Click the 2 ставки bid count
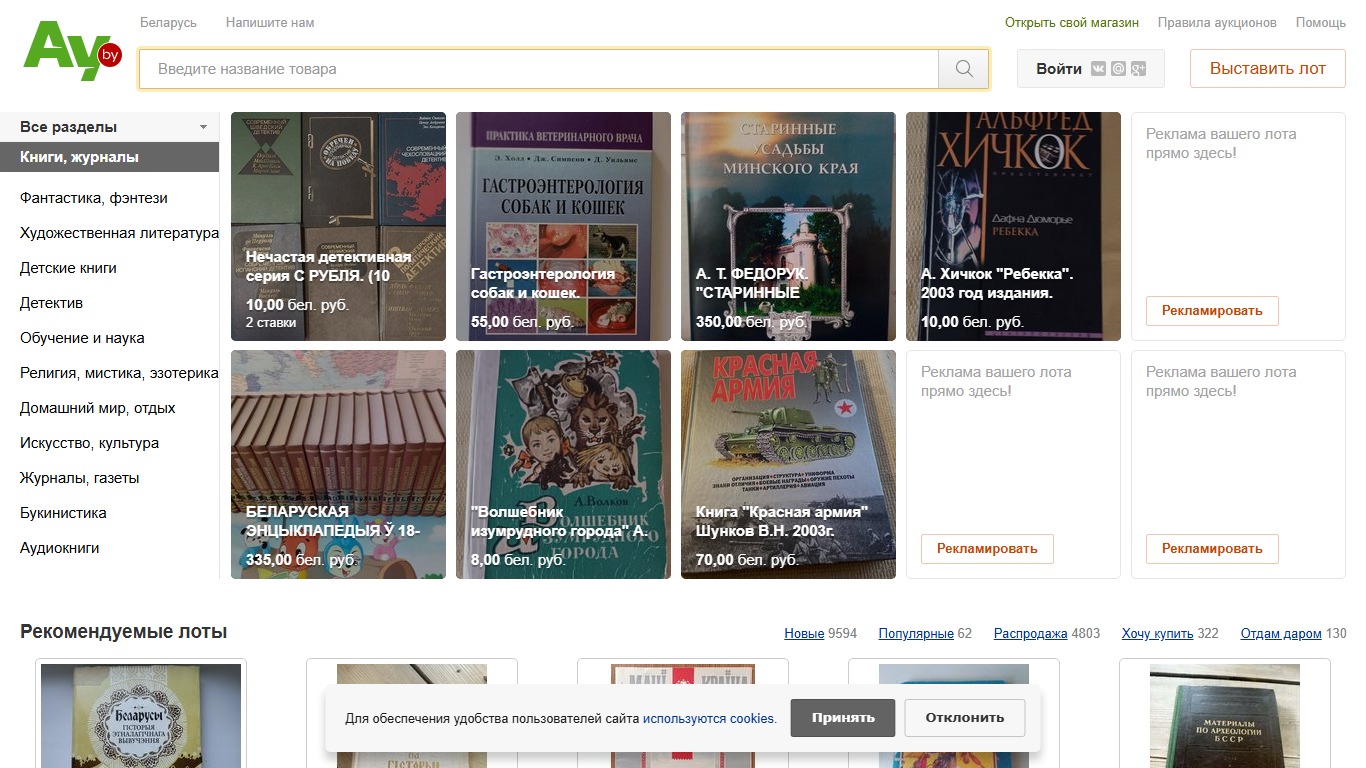The width and height of the screenshot is (1366, 768). [271, 323]
